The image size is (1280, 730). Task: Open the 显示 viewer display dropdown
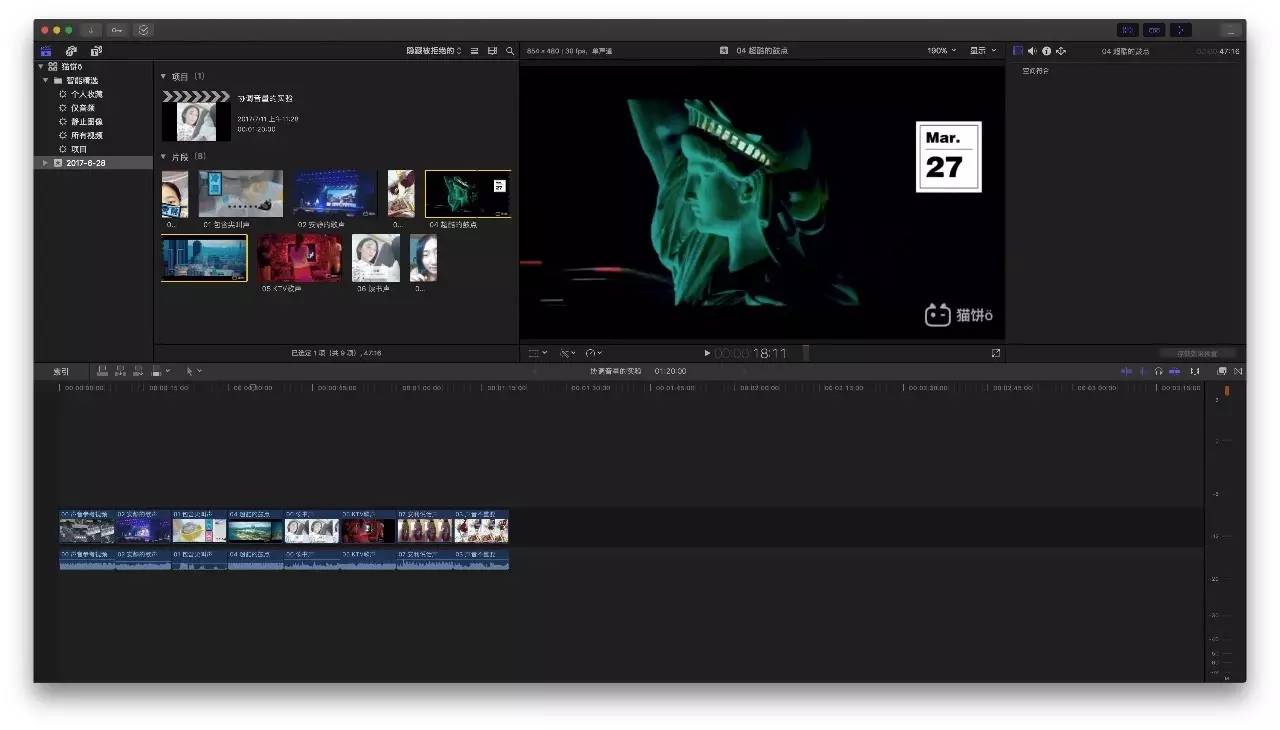983,51
